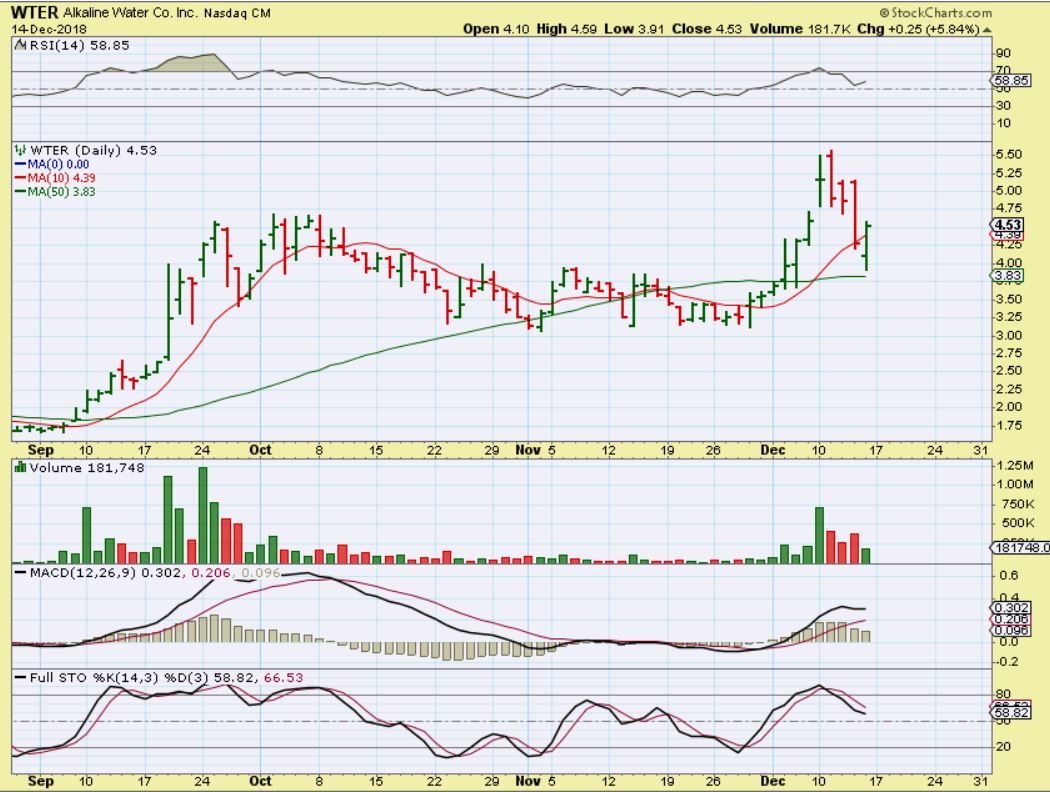
Task: Click the Oct label under the price chart
Action: [260, 450]
